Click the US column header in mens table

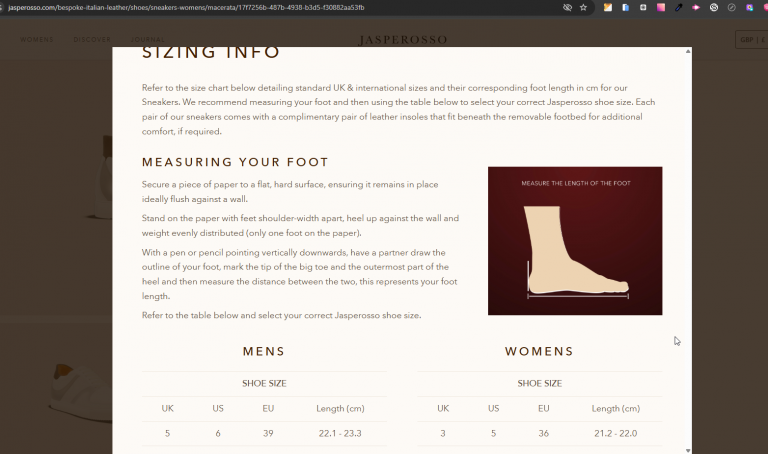[218, 408]
